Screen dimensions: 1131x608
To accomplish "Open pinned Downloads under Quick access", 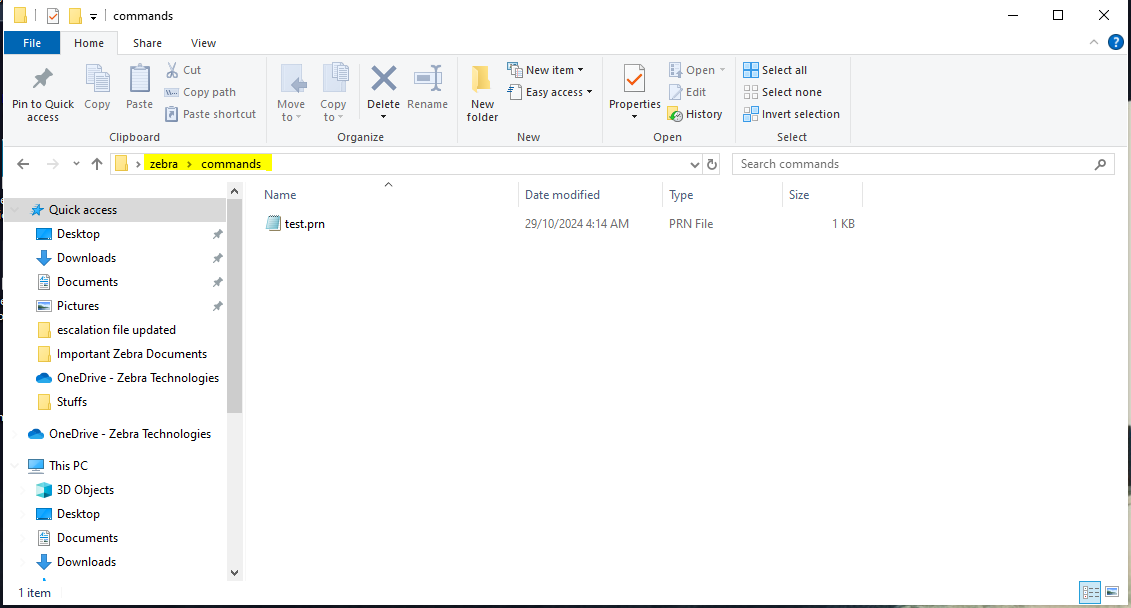I will click(87, 258).
